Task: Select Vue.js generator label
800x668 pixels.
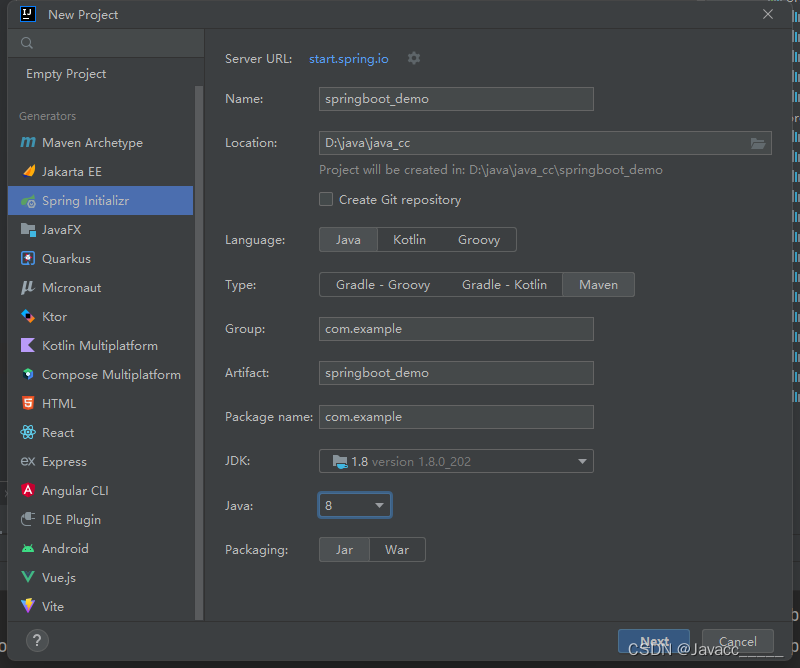Action: tap(59, 578)
